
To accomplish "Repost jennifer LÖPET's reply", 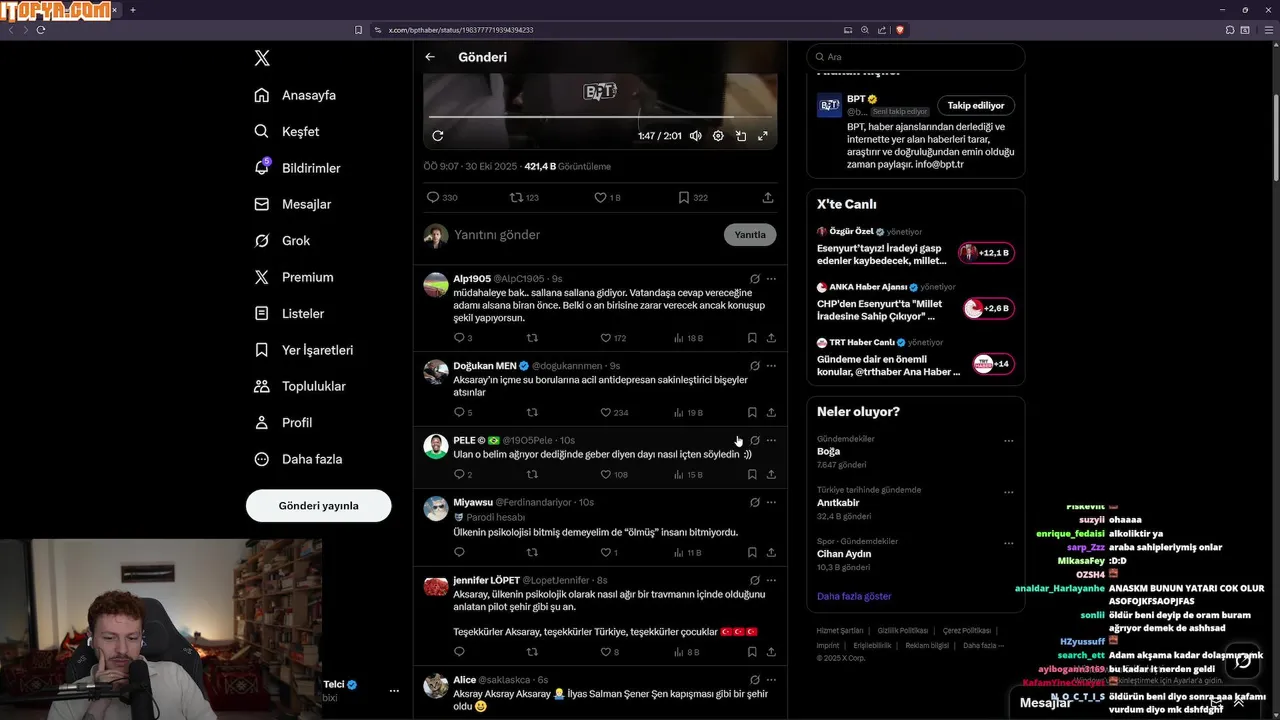I will 532,652.
